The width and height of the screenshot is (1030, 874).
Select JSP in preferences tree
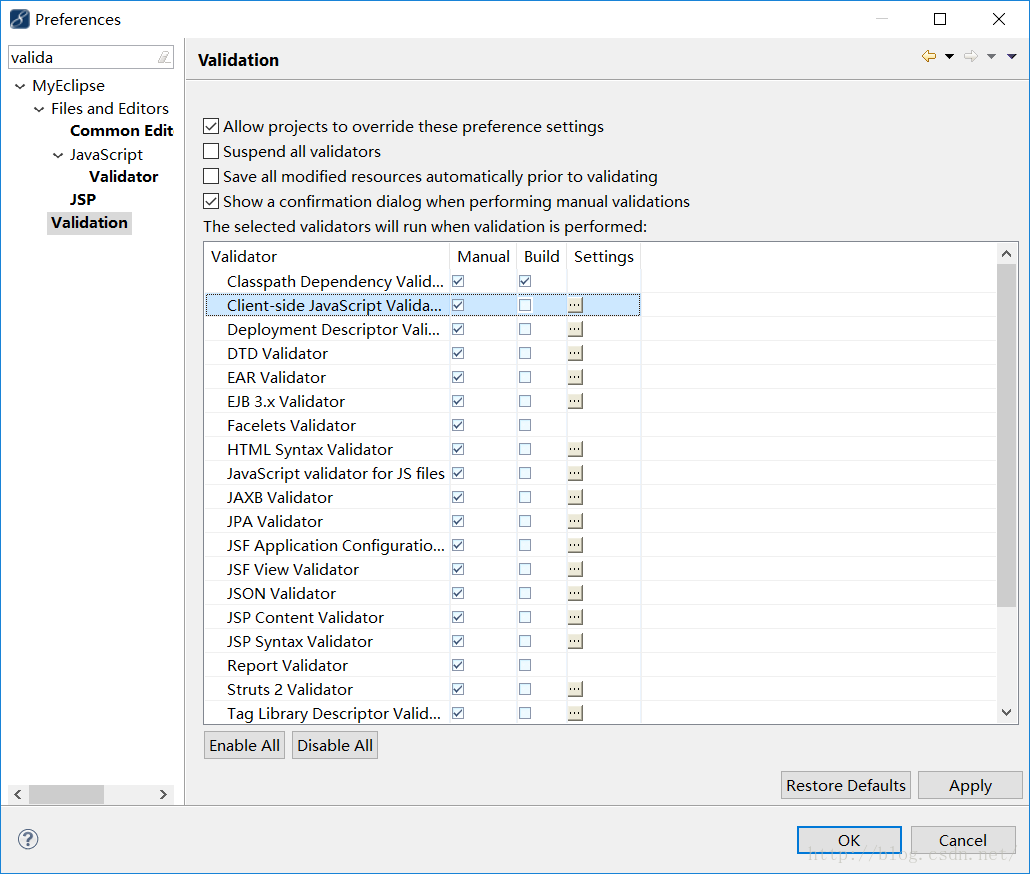83,200
